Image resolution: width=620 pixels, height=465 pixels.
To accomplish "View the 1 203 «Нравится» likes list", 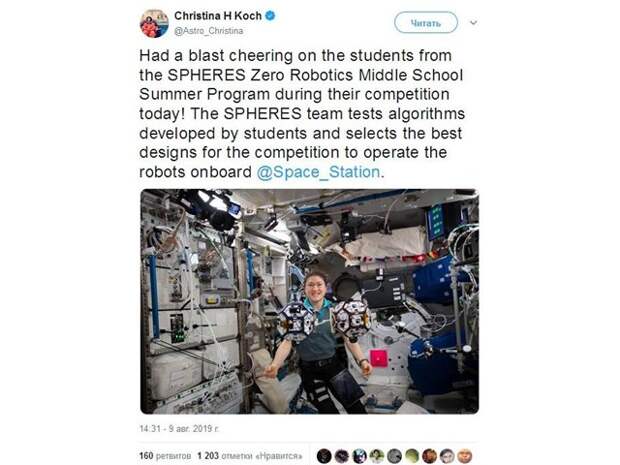I will [x=250, y=456].
